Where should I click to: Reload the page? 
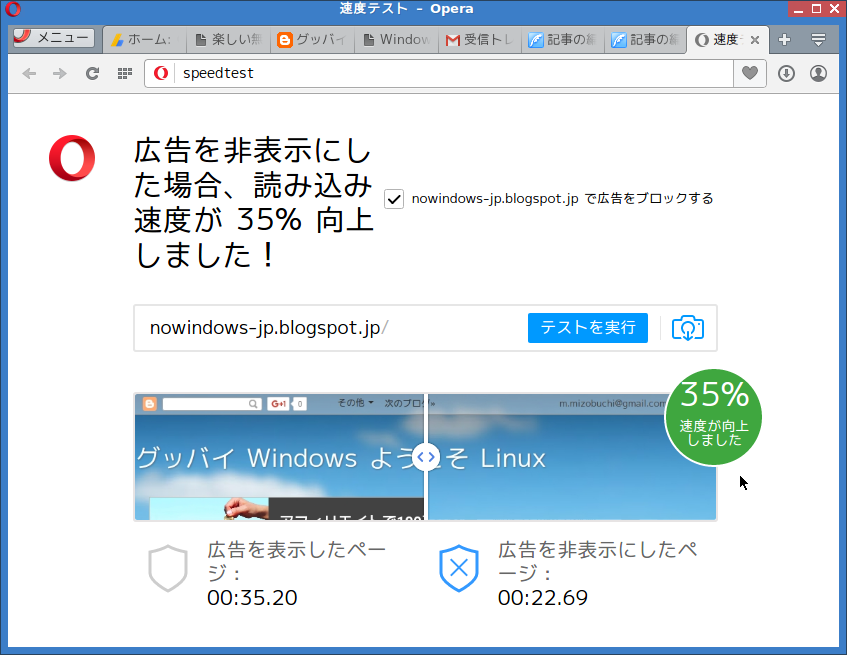92,73
